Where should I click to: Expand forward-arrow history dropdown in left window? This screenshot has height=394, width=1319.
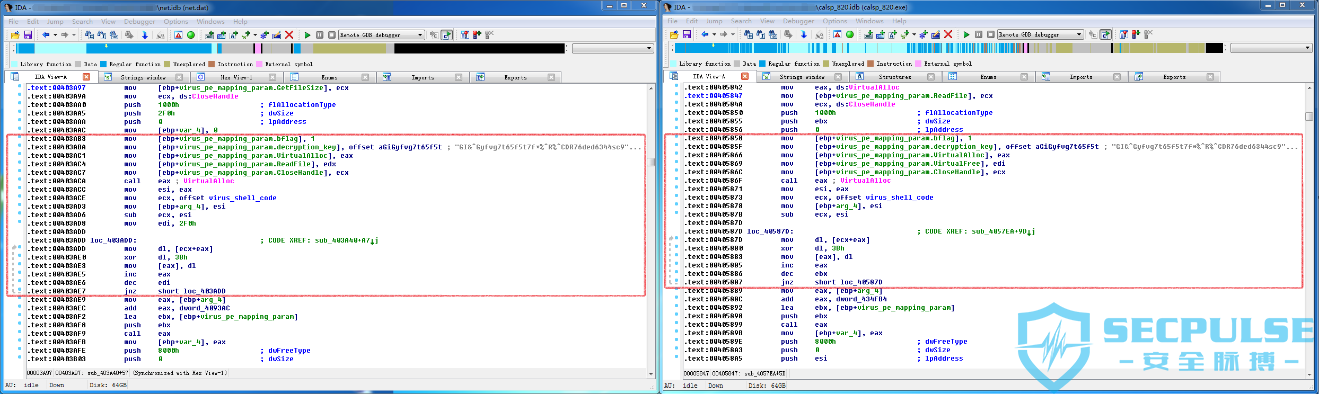[x=74, y=35]
